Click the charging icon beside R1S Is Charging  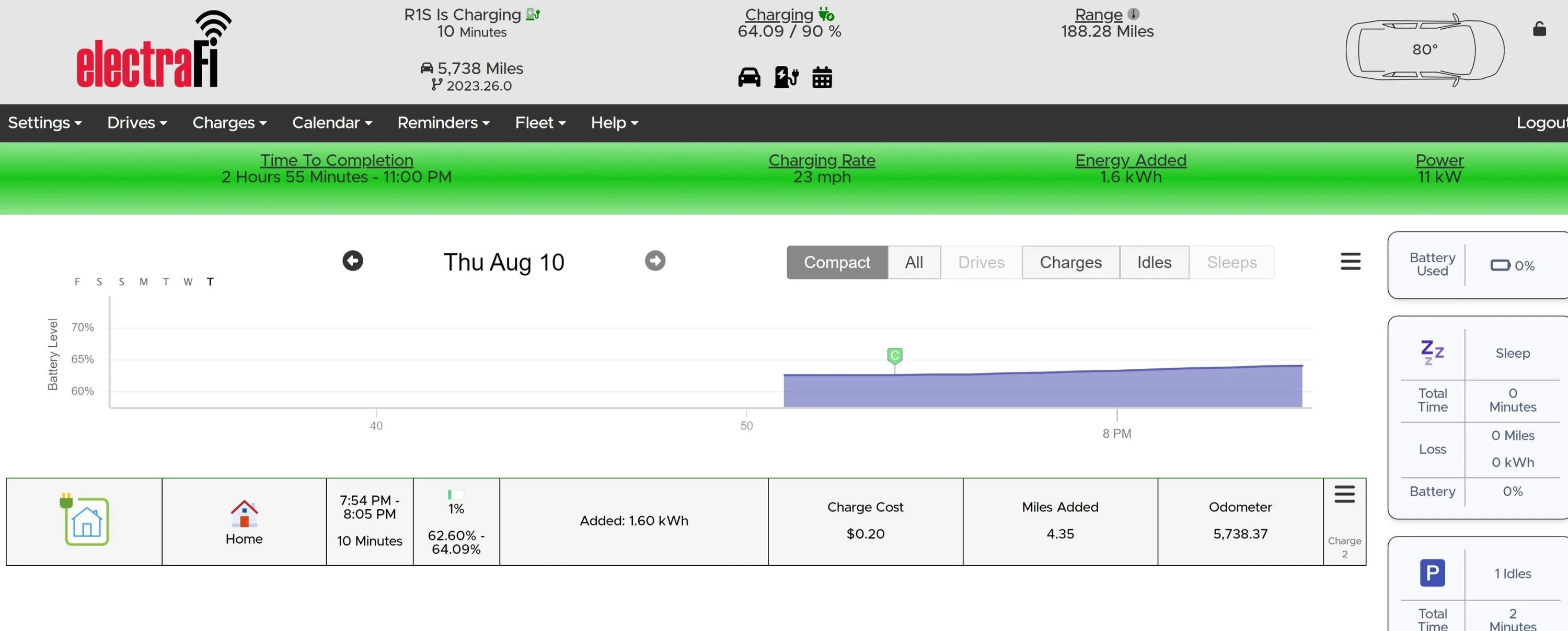click(x=533, y=14)
